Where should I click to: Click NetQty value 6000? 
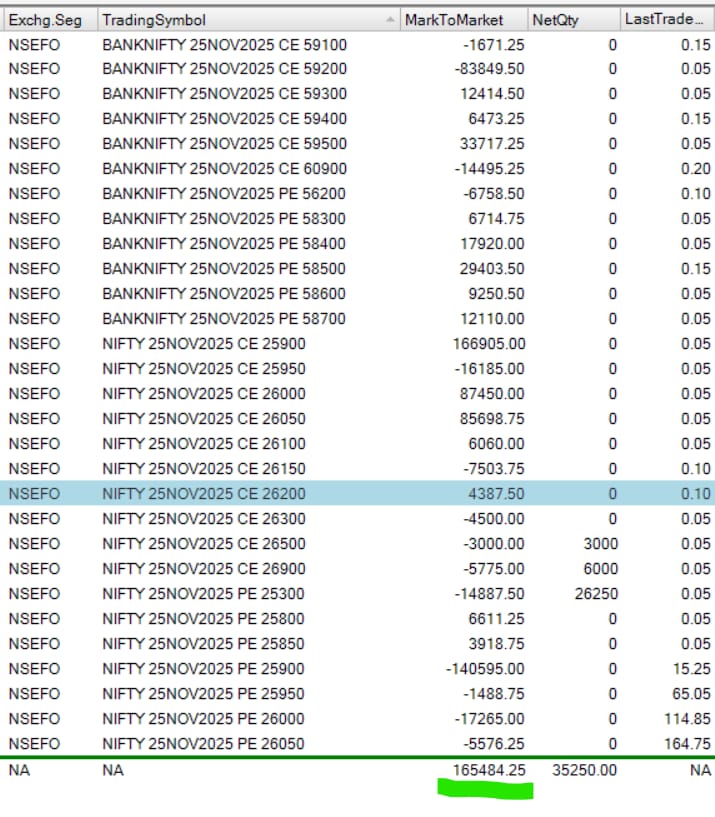(600, 569)
